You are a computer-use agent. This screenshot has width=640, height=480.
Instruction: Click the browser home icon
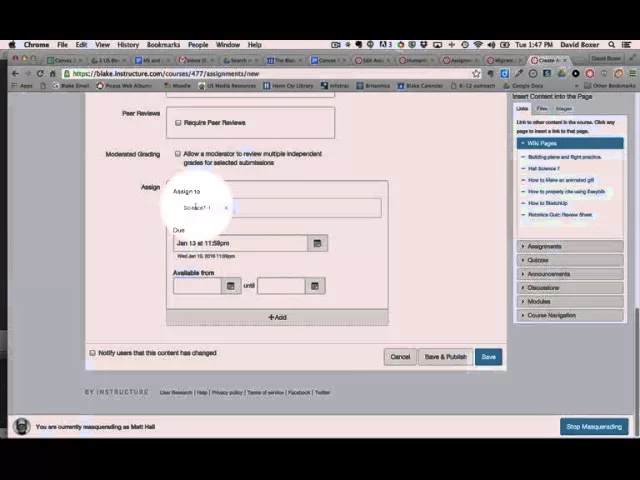coord(52,73)
